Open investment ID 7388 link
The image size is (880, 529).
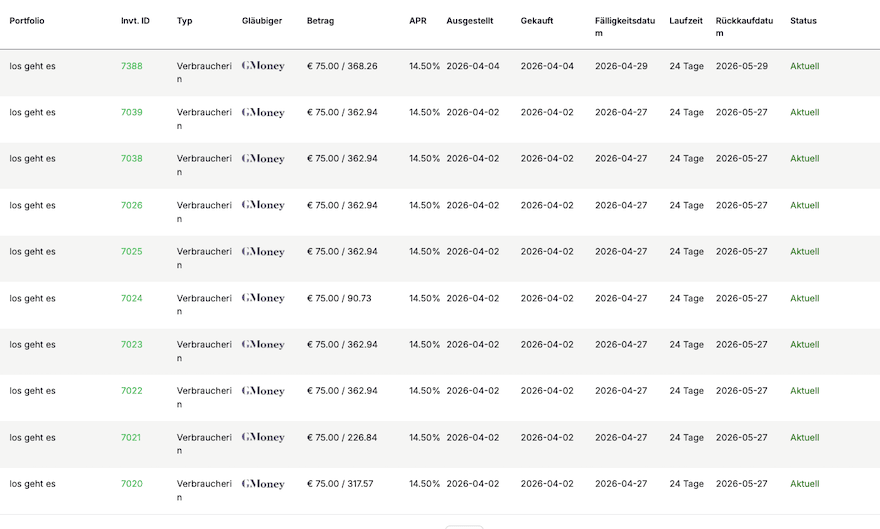(x=132, y=66)
